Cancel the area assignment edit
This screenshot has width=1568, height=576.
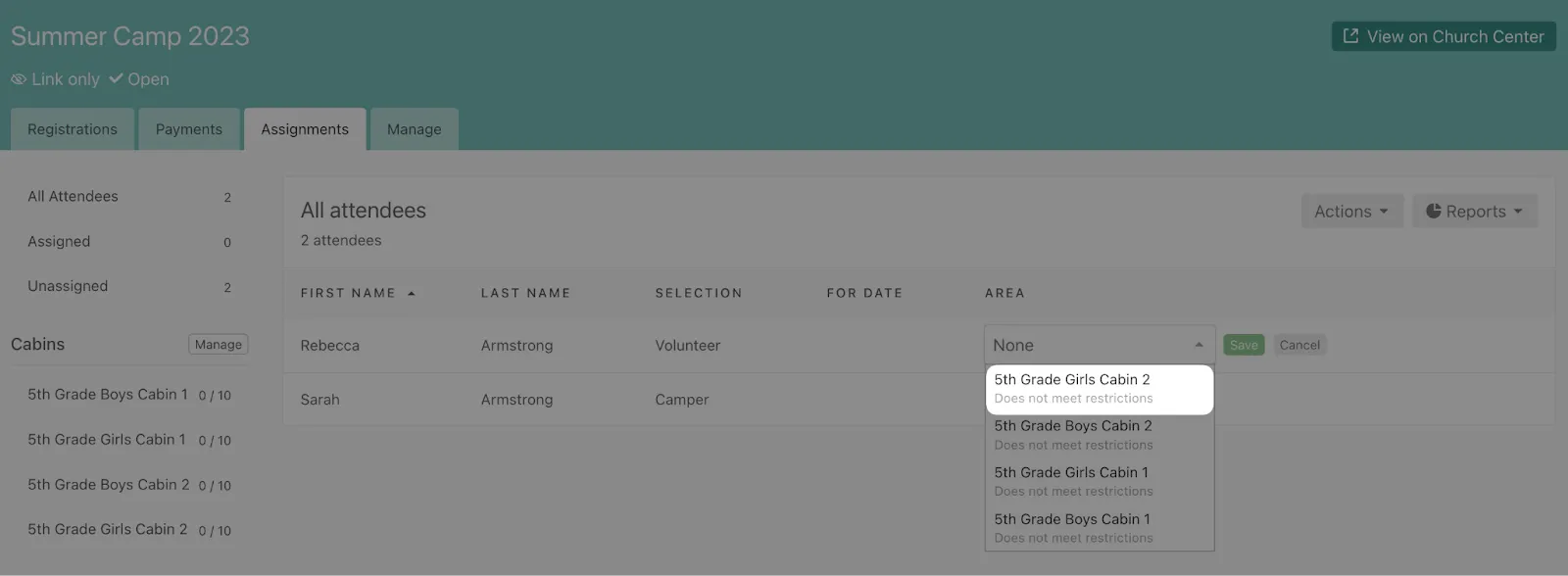tap(1299, 345)
